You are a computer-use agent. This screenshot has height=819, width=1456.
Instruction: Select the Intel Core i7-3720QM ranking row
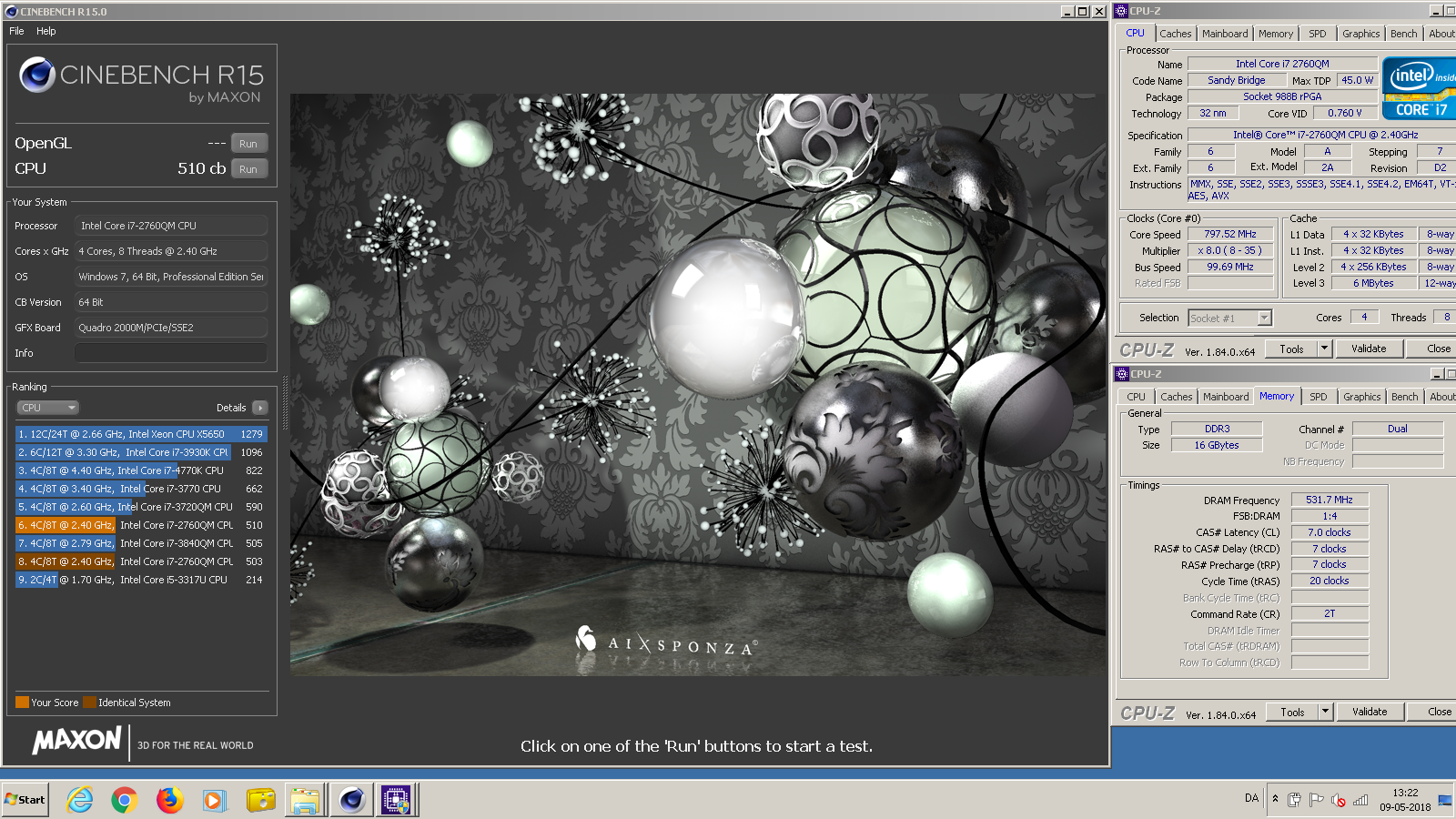coord(141,507)
